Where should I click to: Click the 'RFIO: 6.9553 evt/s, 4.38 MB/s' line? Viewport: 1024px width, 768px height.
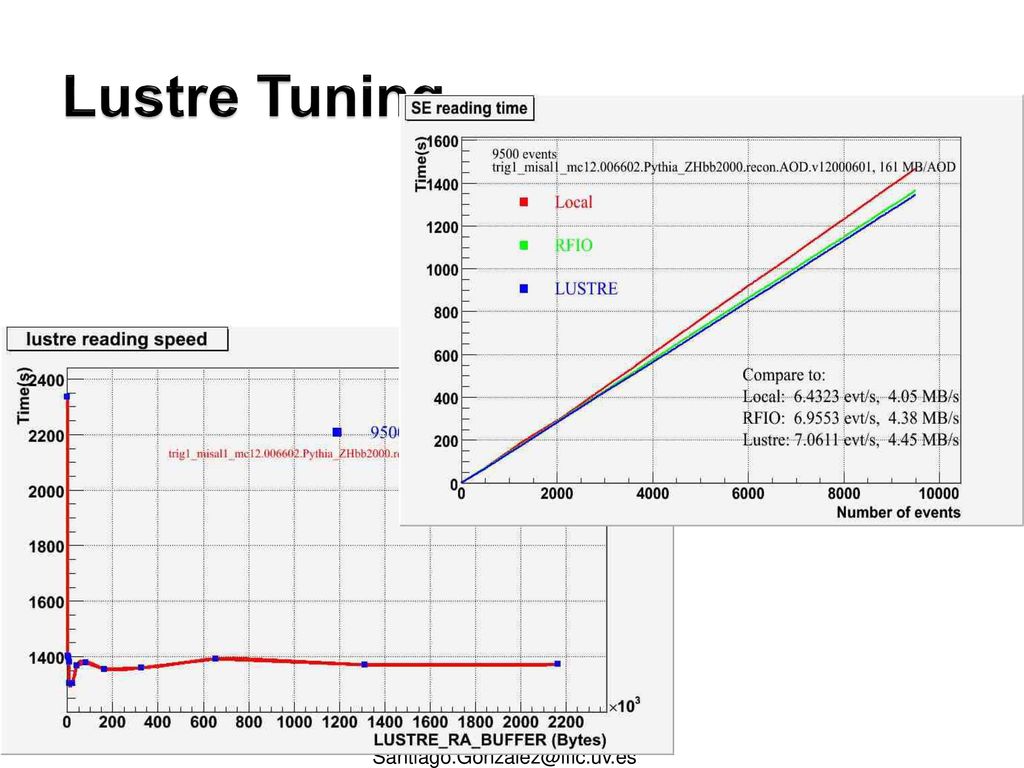click(x=851, y=418)
